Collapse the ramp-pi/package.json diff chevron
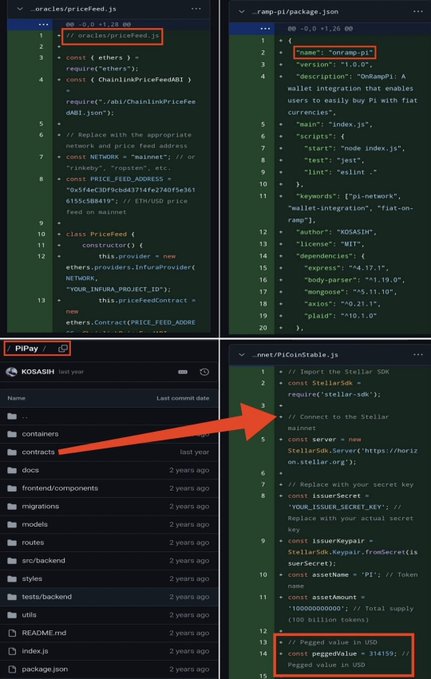This screenshot has width=431, height=679. click(241, 12)
